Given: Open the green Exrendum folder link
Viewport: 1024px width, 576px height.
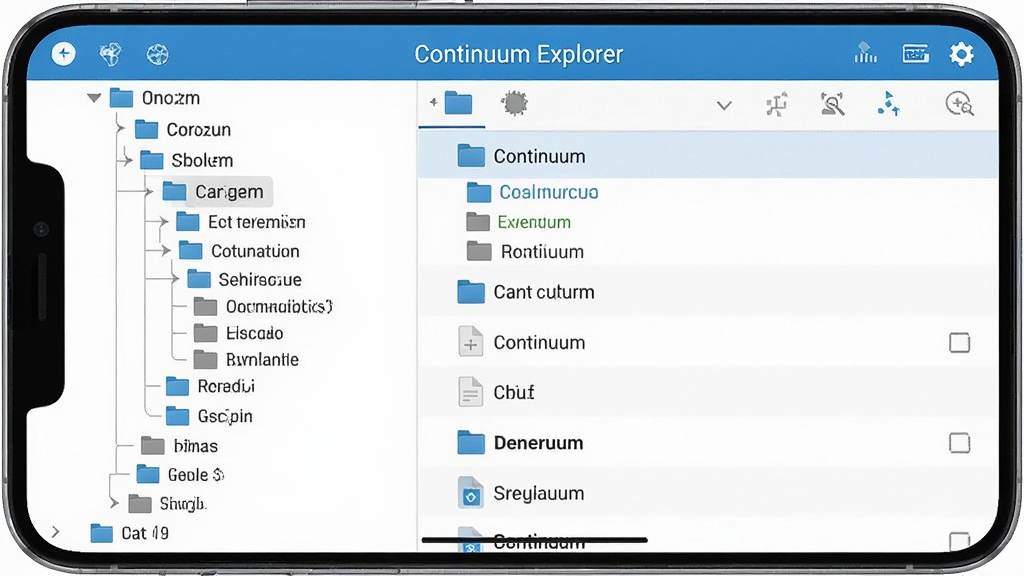Looking at the screenshot, I should point(519,222).
